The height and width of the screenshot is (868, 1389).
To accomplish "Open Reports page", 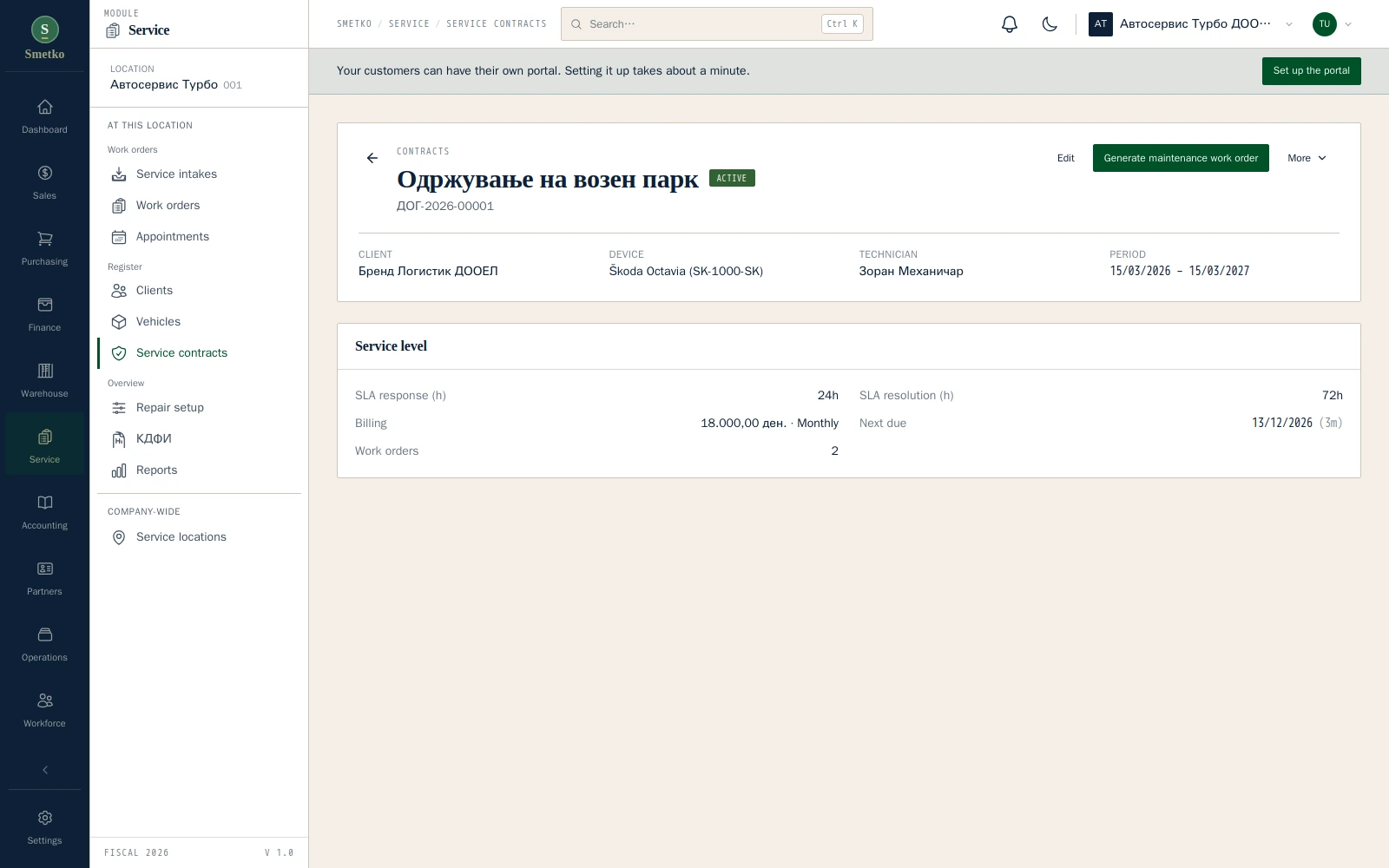I will click(x=199, y=470).
